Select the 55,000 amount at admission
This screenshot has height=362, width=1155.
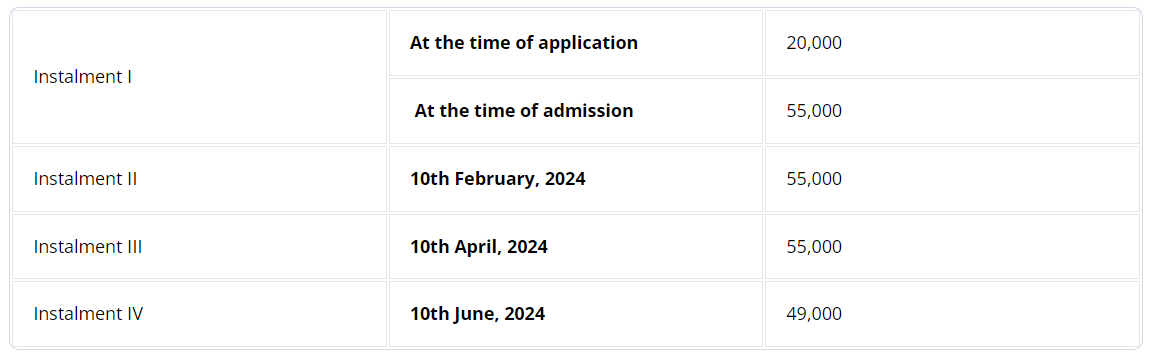(x=952, y=111)
